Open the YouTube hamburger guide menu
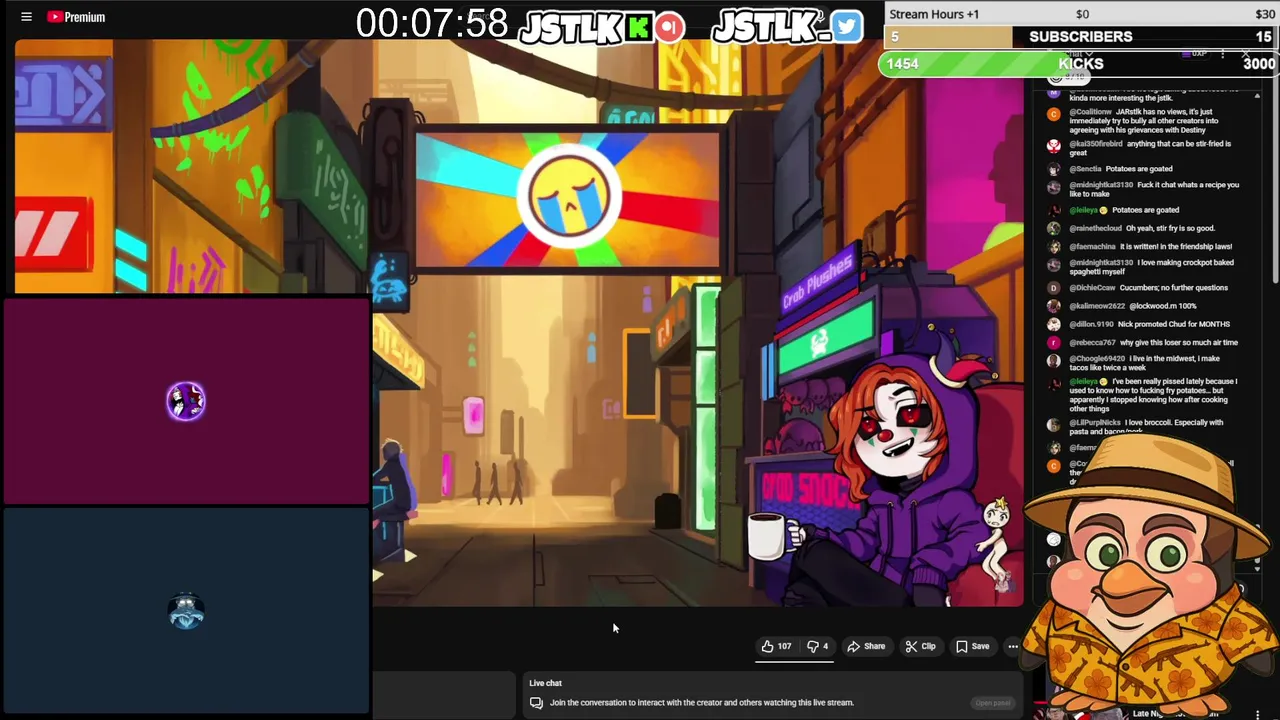 coord(27,17)
